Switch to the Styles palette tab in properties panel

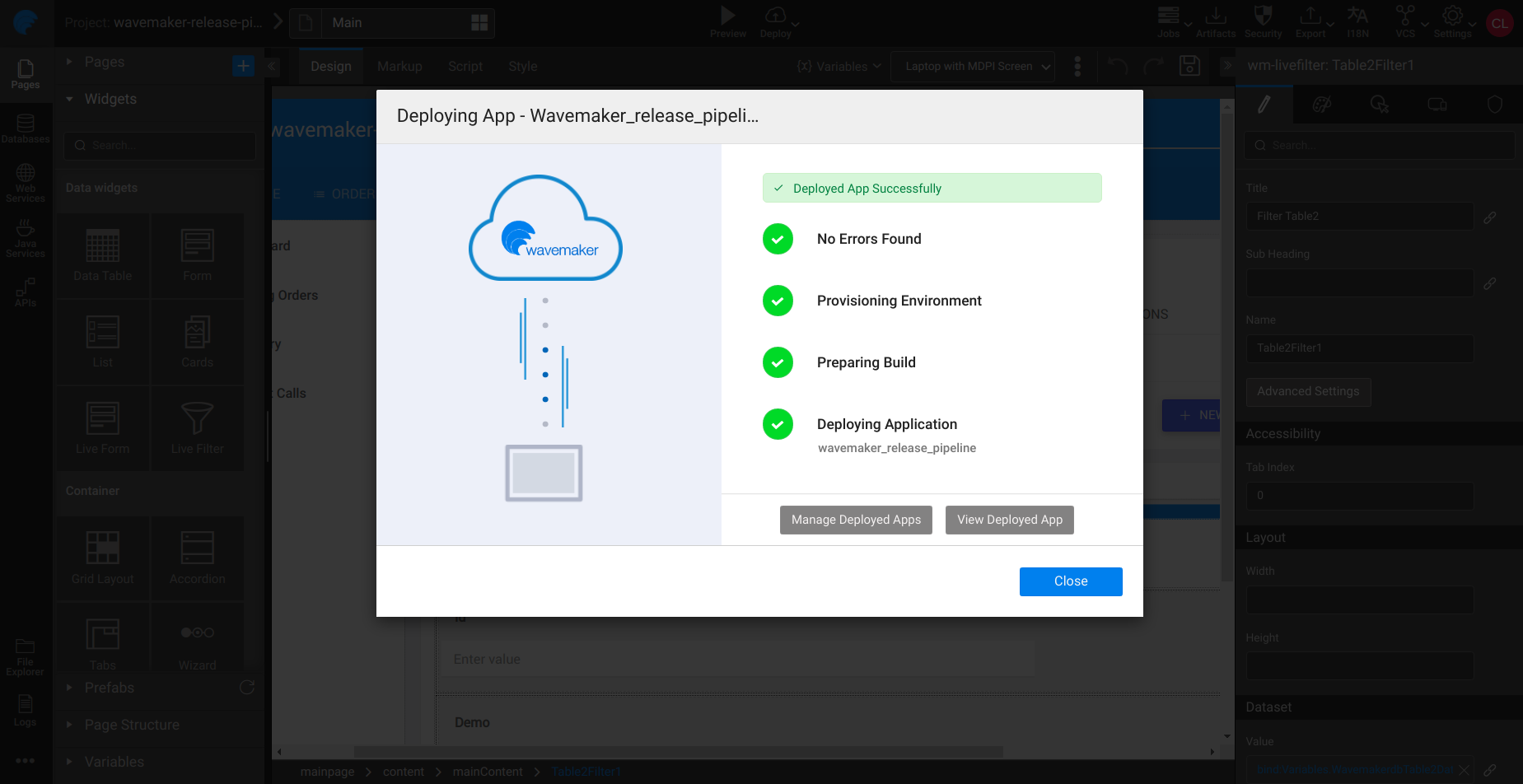[x=1322, y=104]
